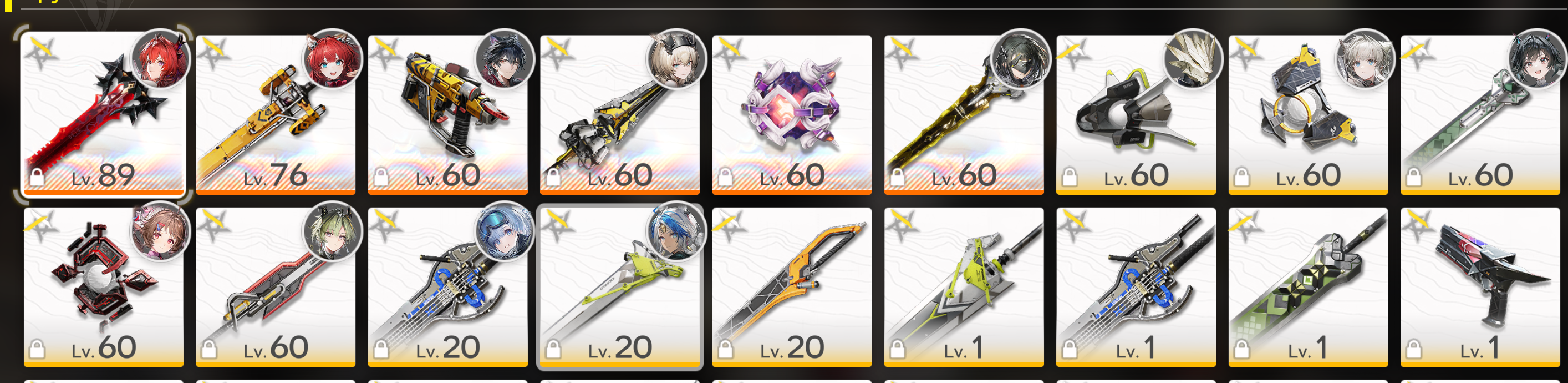Toggle the lock on the black-red pistol at Lv.1
Screen dimensions: 1568x383
pos(1413,350)
